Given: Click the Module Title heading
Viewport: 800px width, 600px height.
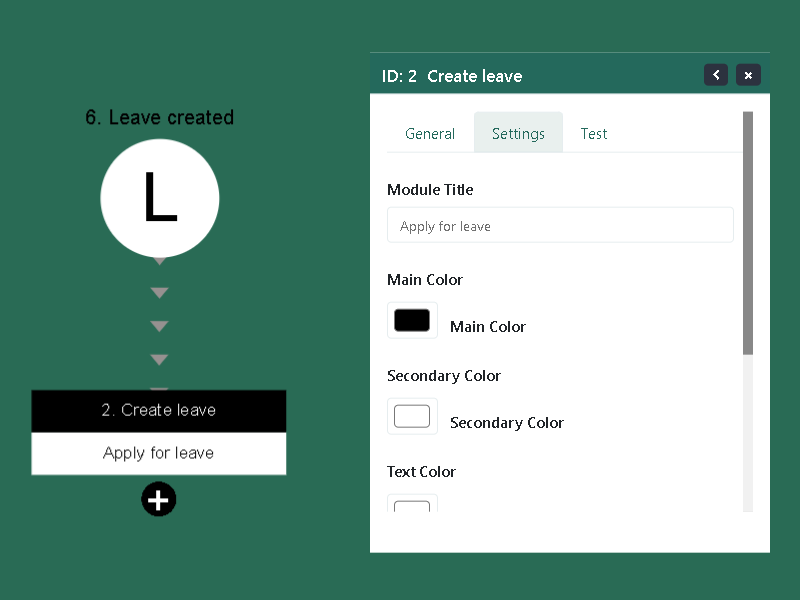Looking at the screenshot, I should click(x=430, y=190).
